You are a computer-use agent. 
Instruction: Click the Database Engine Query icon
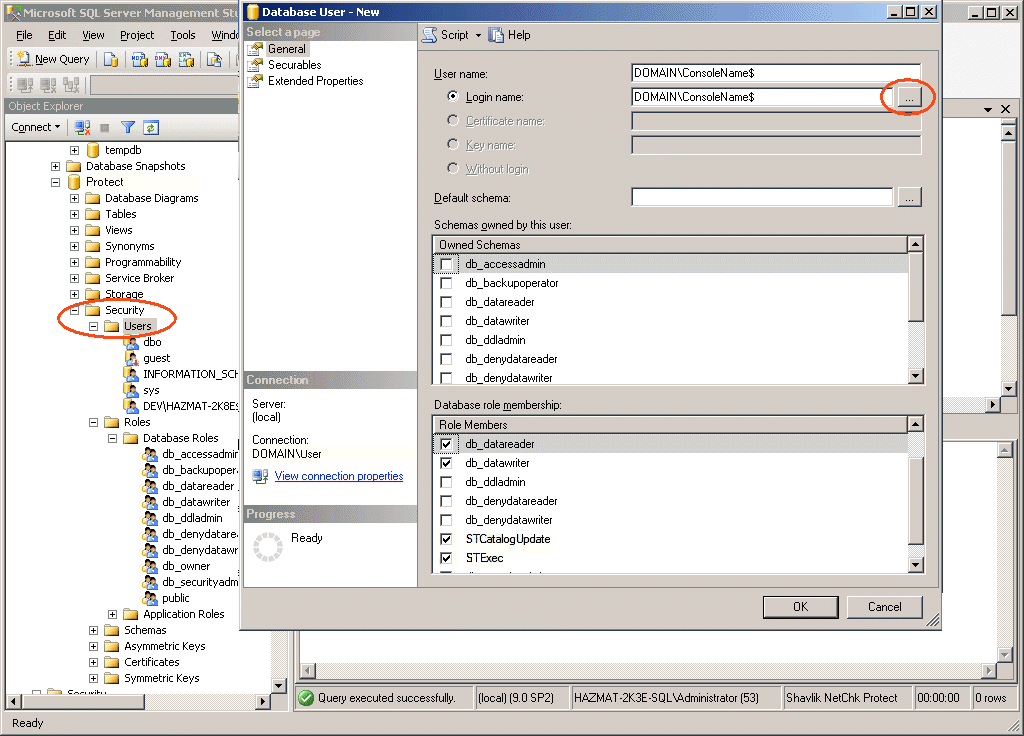pos(111,59)
